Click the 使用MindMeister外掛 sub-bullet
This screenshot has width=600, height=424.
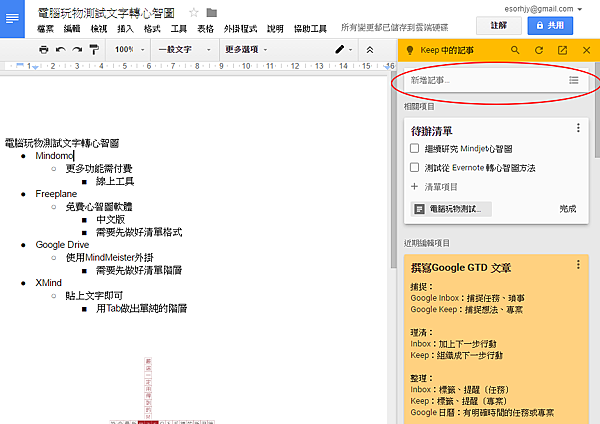109,258
